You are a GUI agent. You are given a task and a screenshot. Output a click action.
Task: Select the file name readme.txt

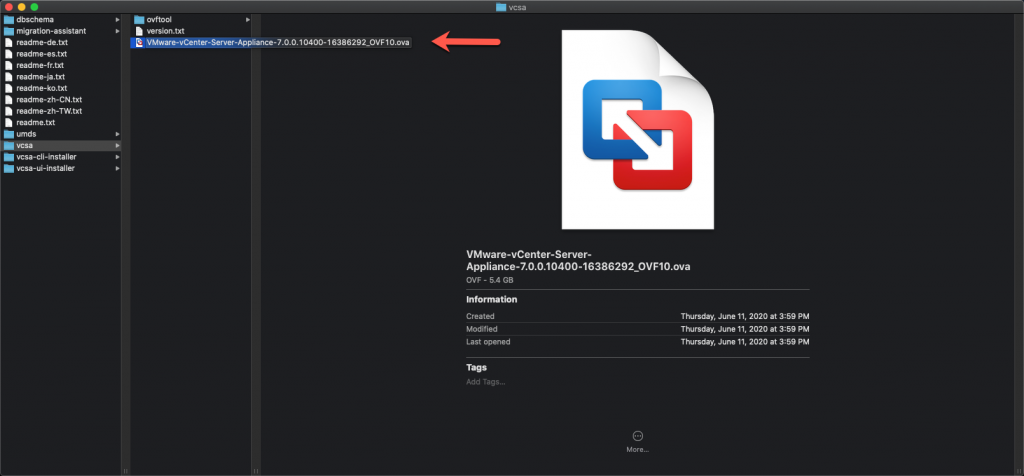(36, 122)
